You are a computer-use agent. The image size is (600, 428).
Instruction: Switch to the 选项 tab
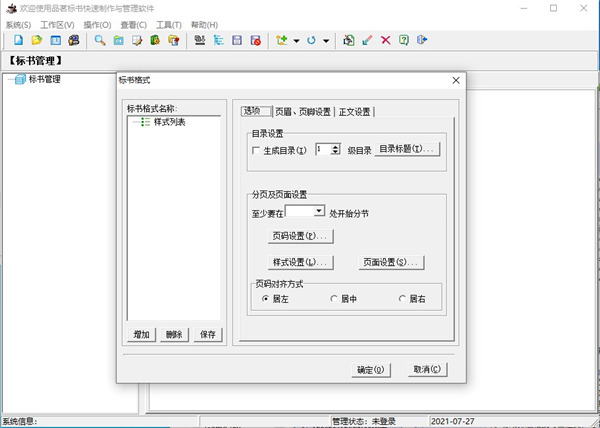(x=256, y=111)
